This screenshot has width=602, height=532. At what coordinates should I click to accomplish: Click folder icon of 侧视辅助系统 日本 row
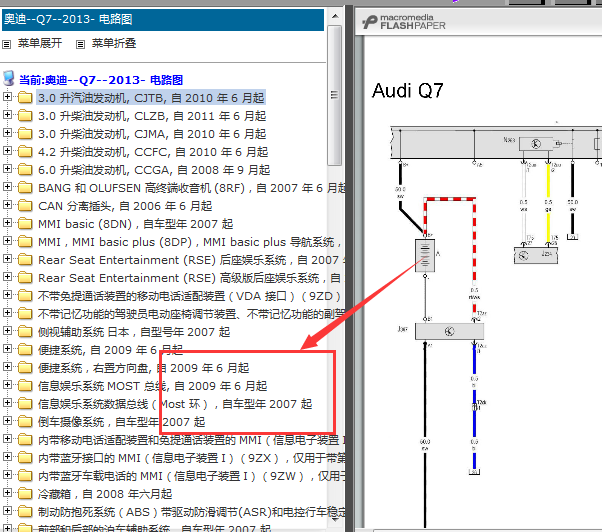click(x=25, y=332)
